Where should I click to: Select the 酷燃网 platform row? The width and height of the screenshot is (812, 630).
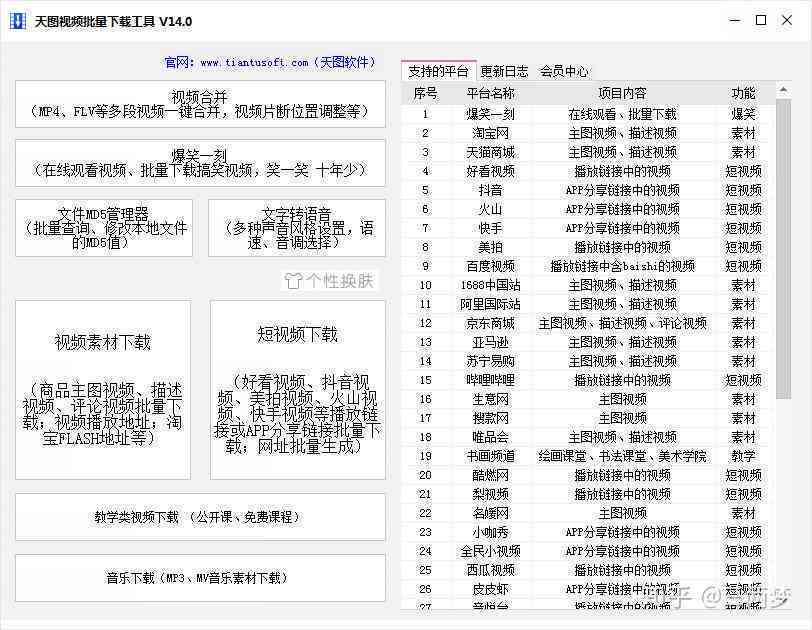[x=588, y=475]
